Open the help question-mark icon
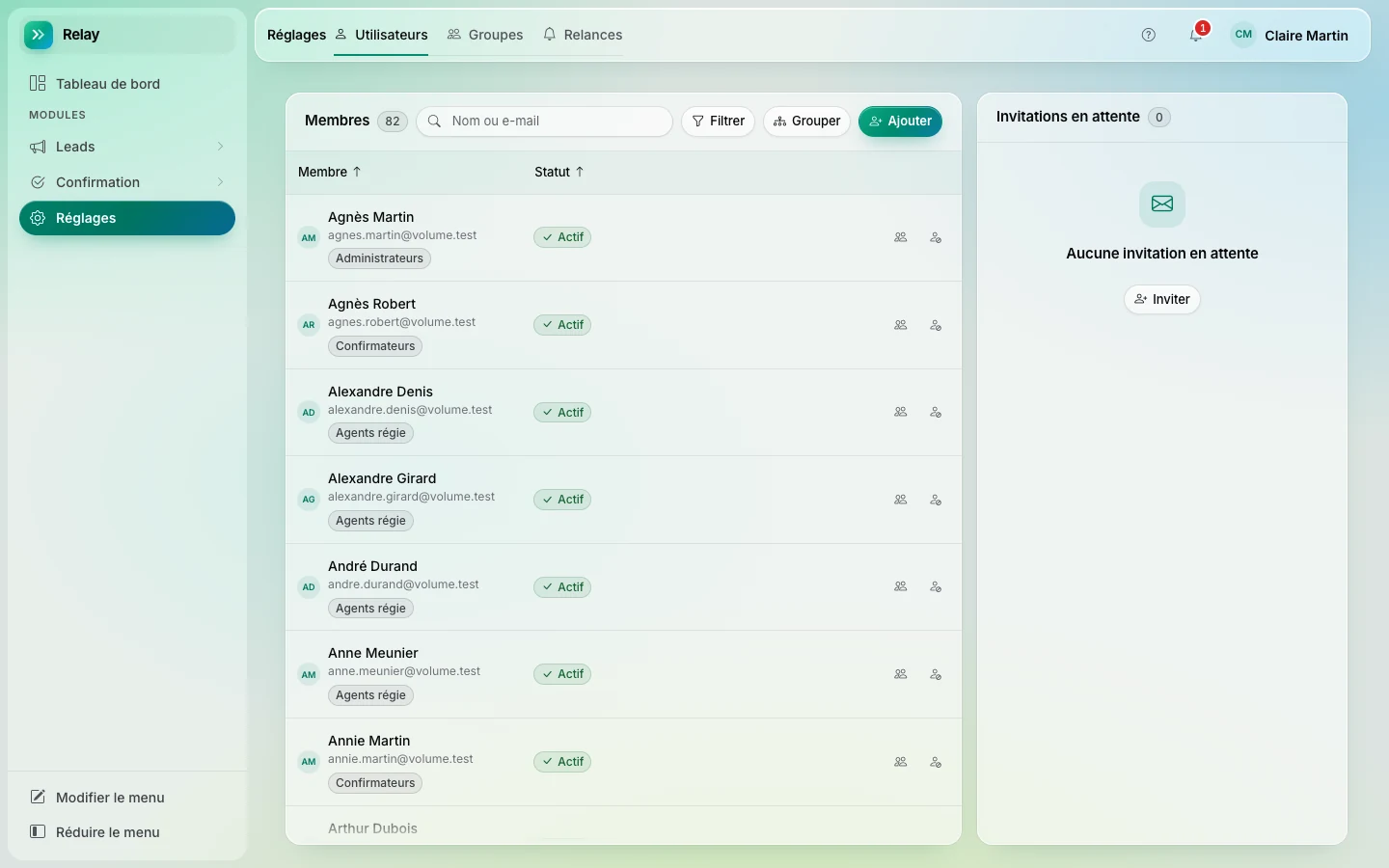This screenshot has height=868, width=1389. (1148, 35)
